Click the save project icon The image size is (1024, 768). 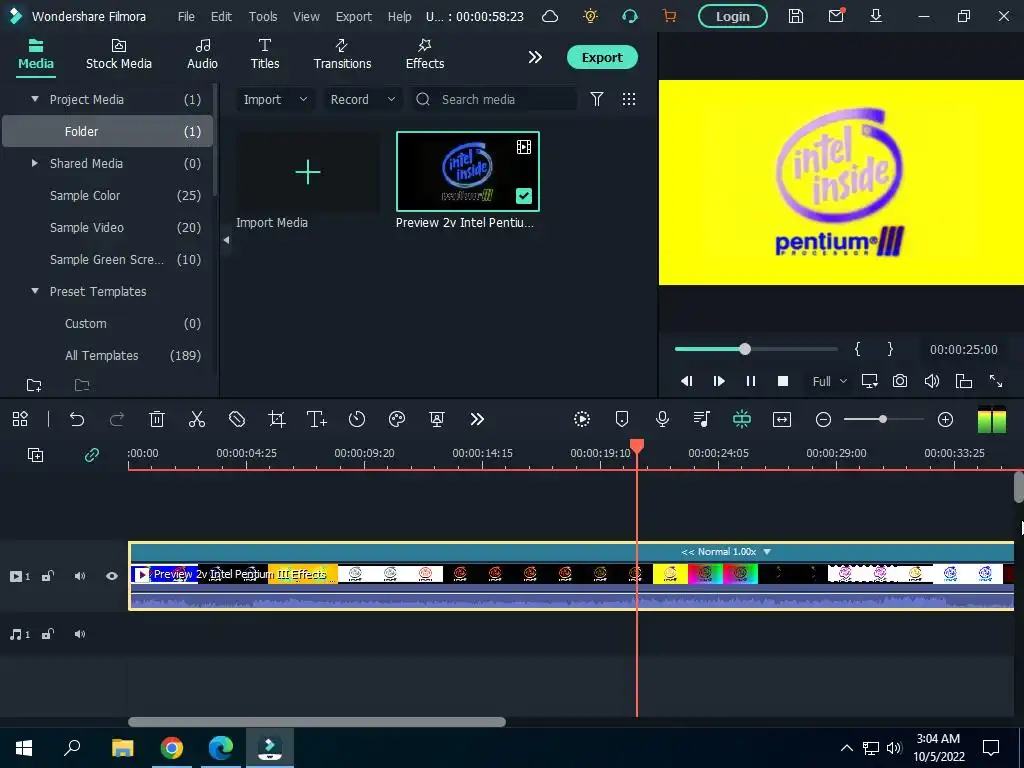[795, 16]
